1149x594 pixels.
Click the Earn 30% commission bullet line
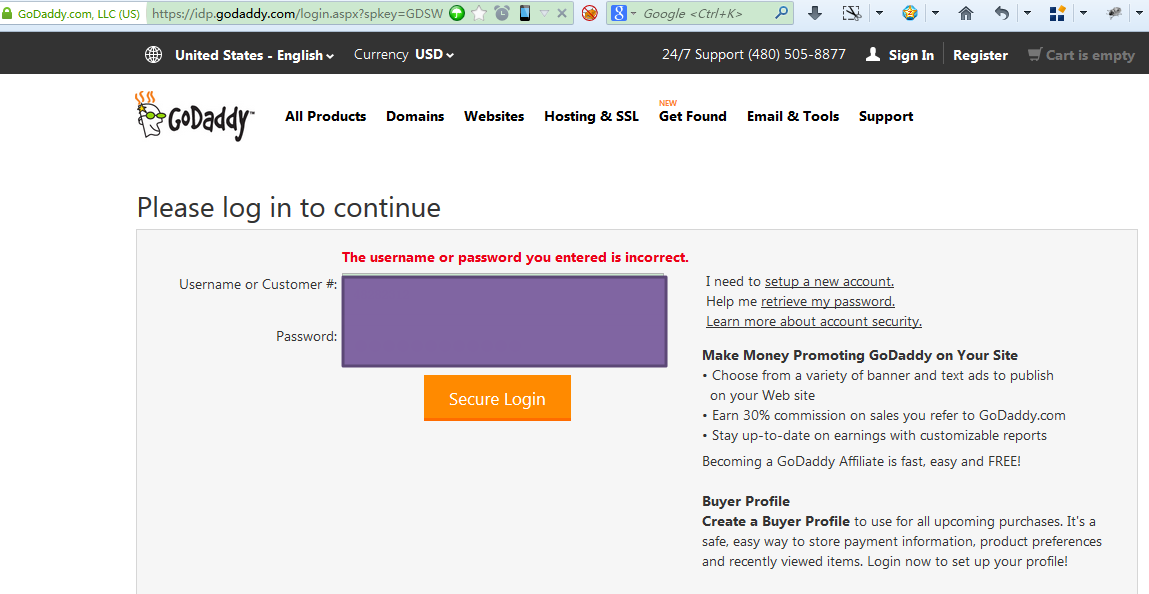coord(884,415)
